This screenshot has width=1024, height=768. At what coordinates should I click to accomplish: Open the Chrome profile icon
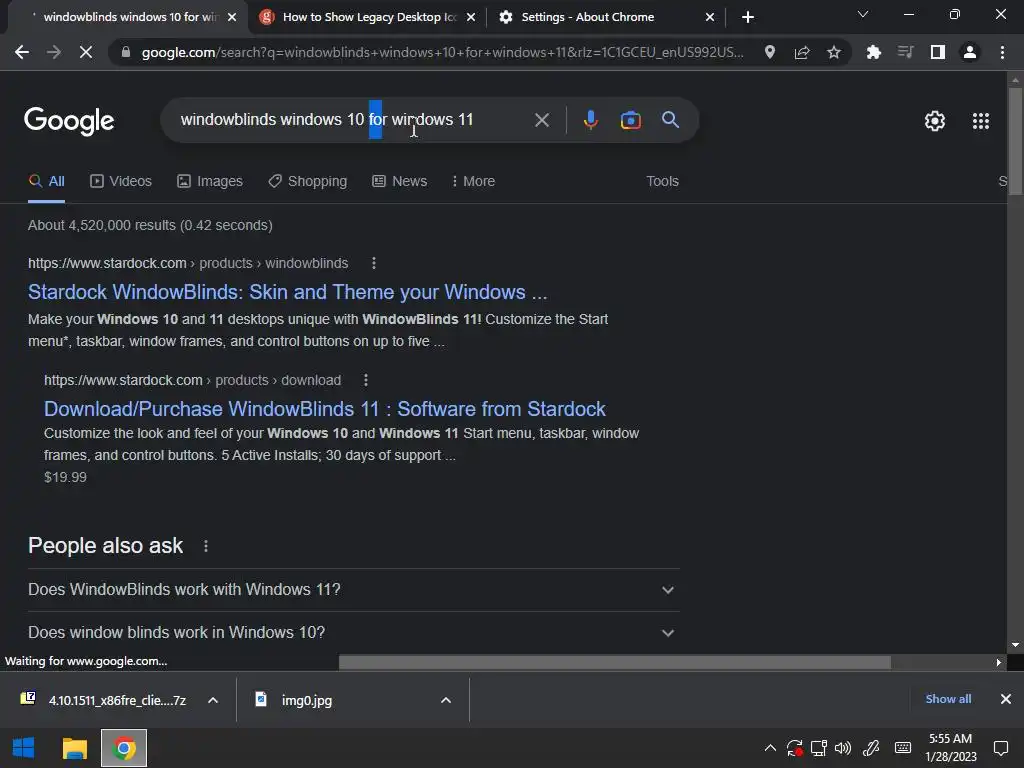970,52
